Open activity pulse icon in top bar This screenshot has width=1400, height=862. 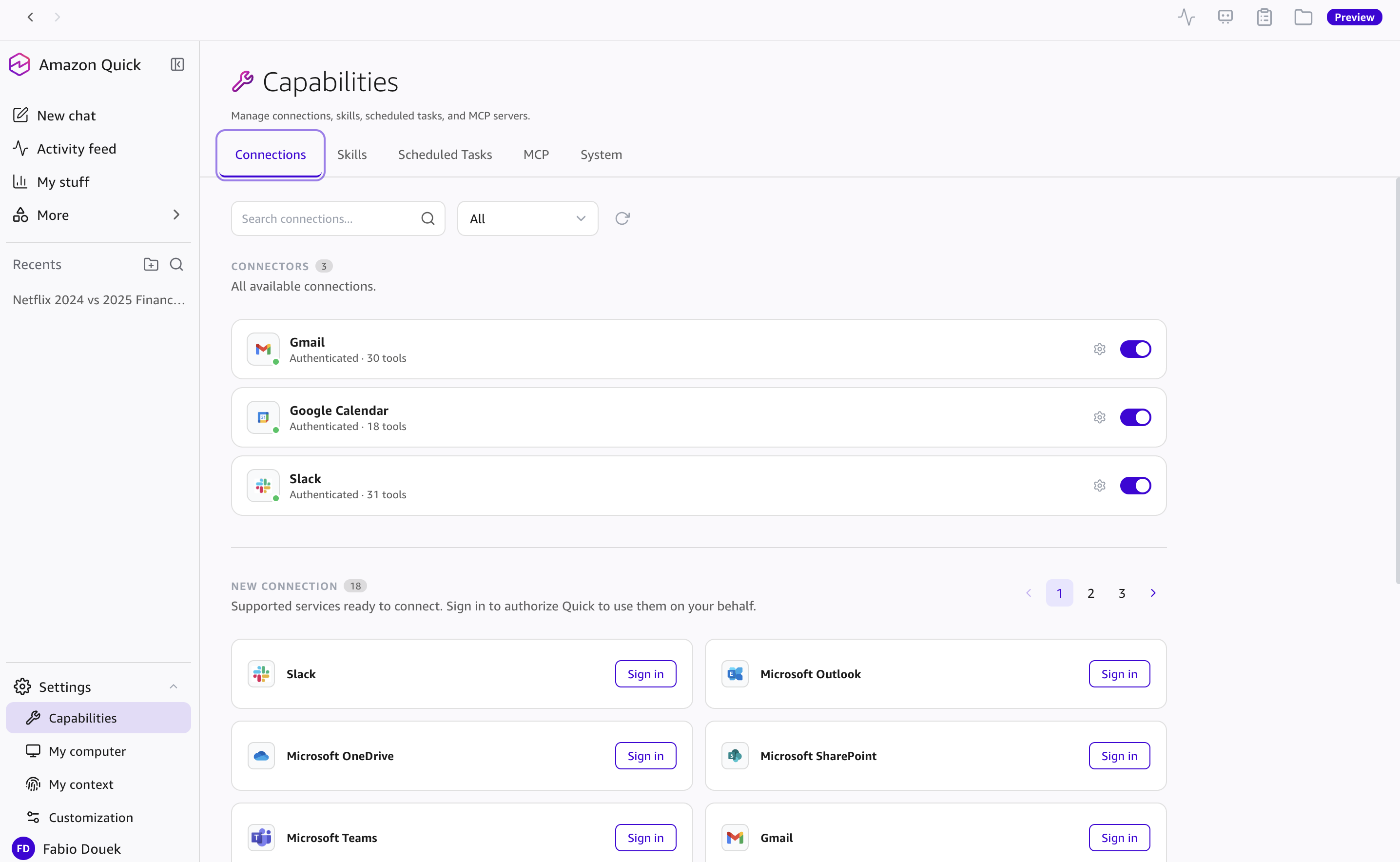pos(1186,17)
